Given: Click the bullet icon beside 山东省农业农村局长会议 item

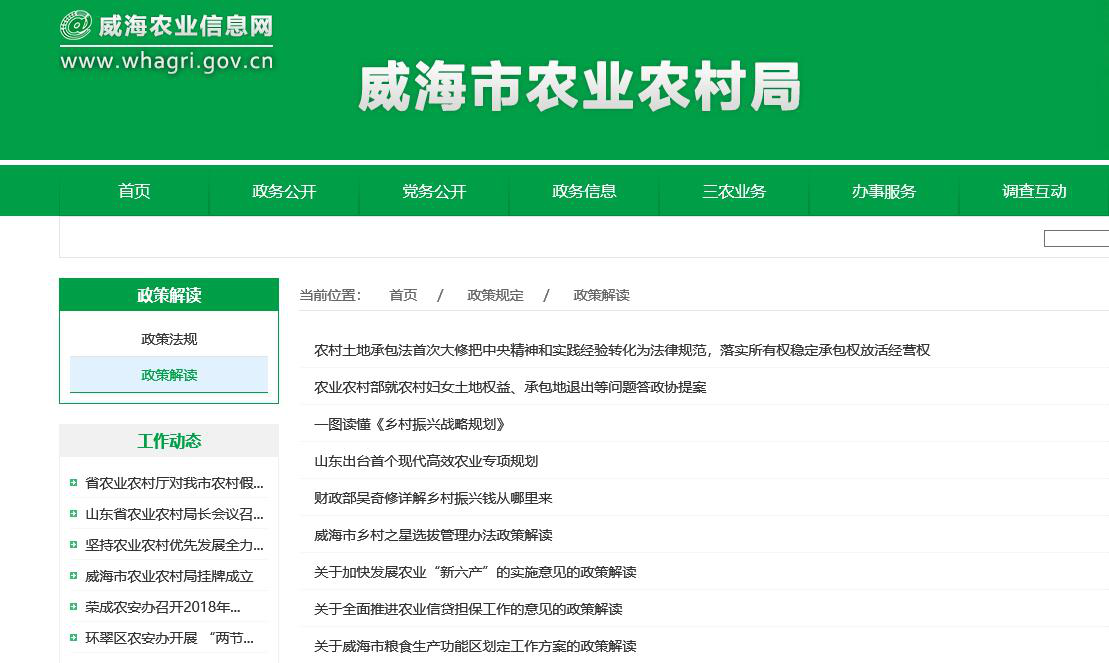Looking at the screenshot, I should click(74, 514).
